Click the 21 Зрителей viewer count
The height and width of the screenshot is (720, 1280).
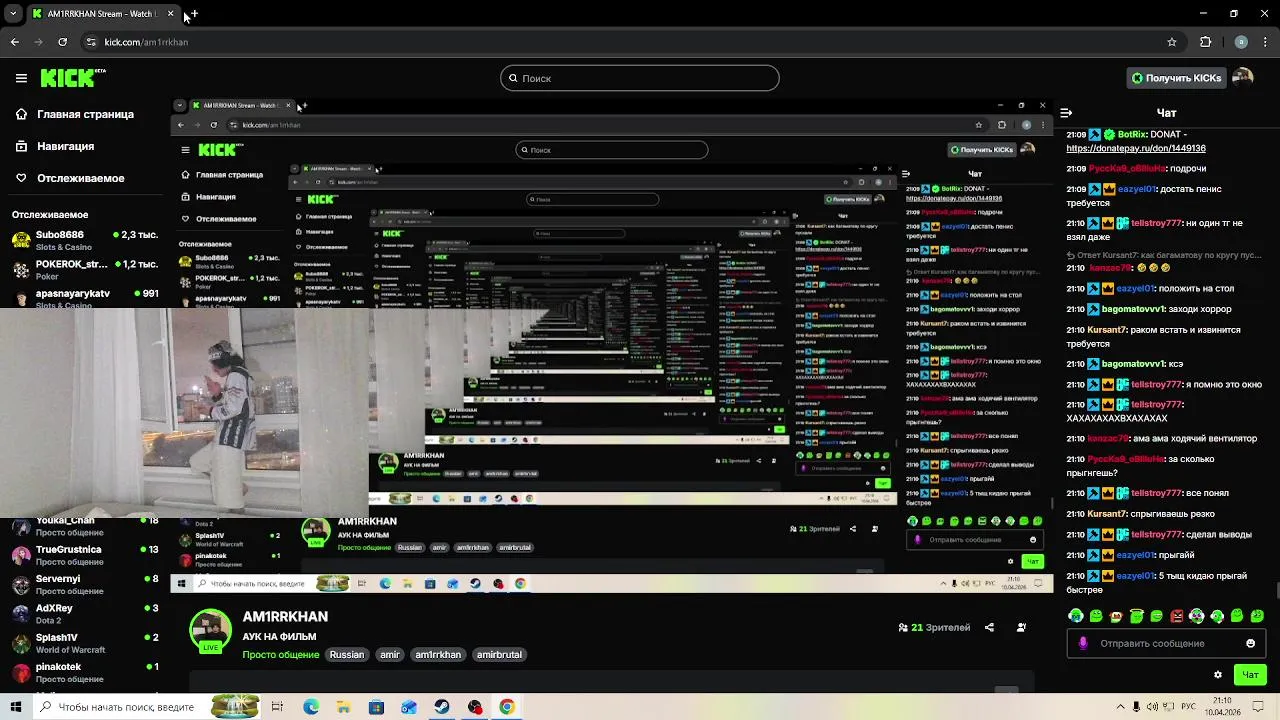[934, 628]
